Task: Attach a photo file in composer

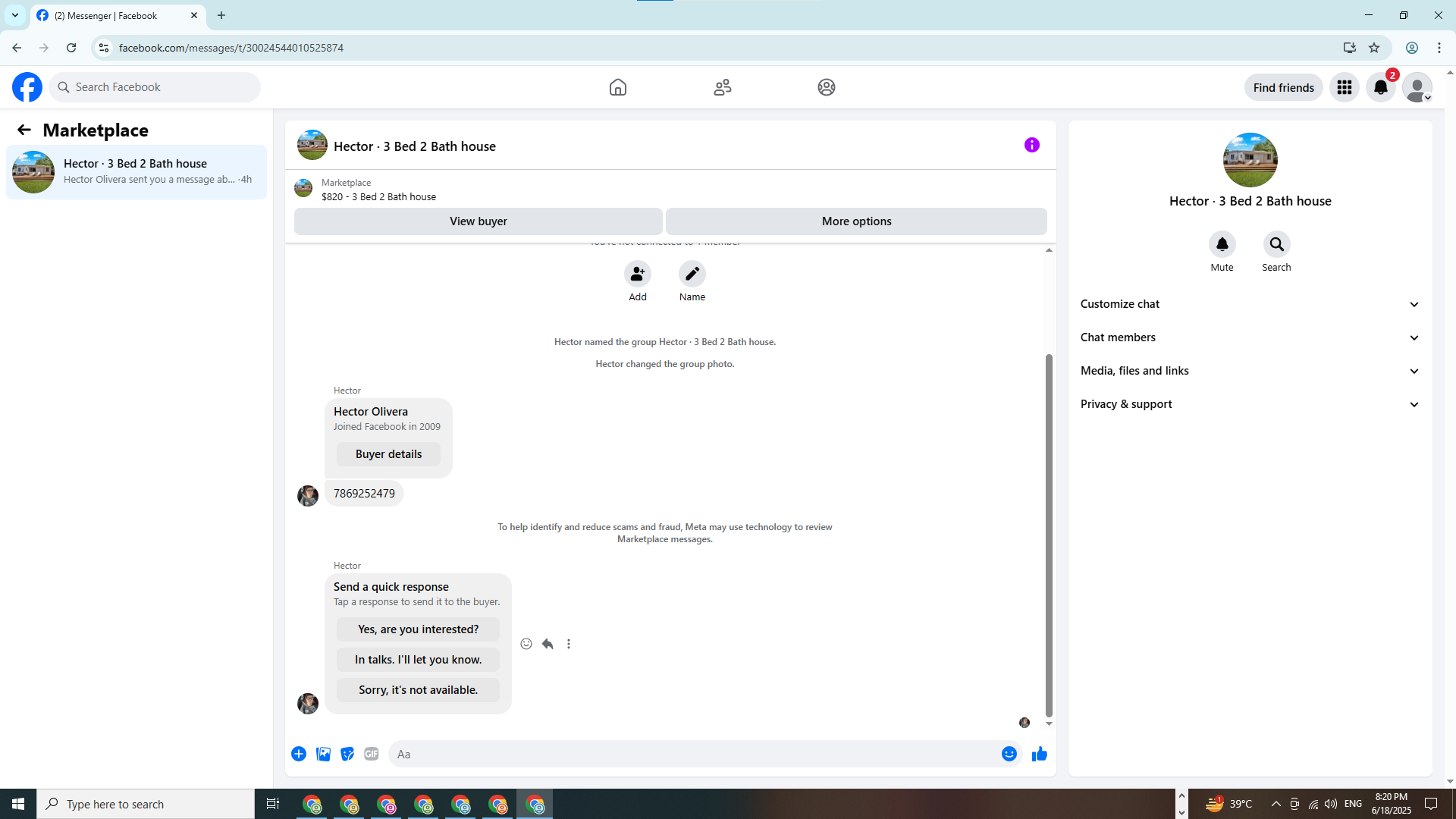Action: click(323, 754)
